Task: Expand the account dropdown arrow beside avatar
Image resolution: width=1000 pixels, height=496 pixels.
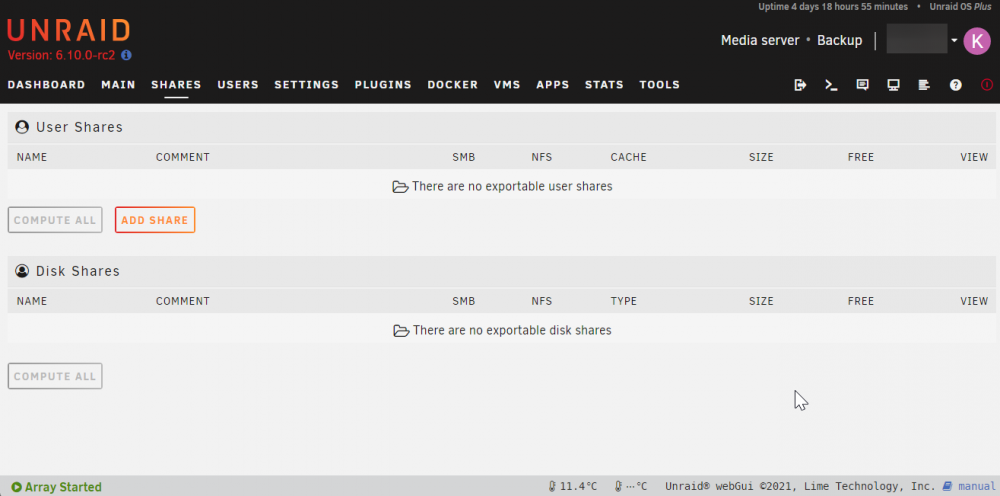Action: coord(954,41)
